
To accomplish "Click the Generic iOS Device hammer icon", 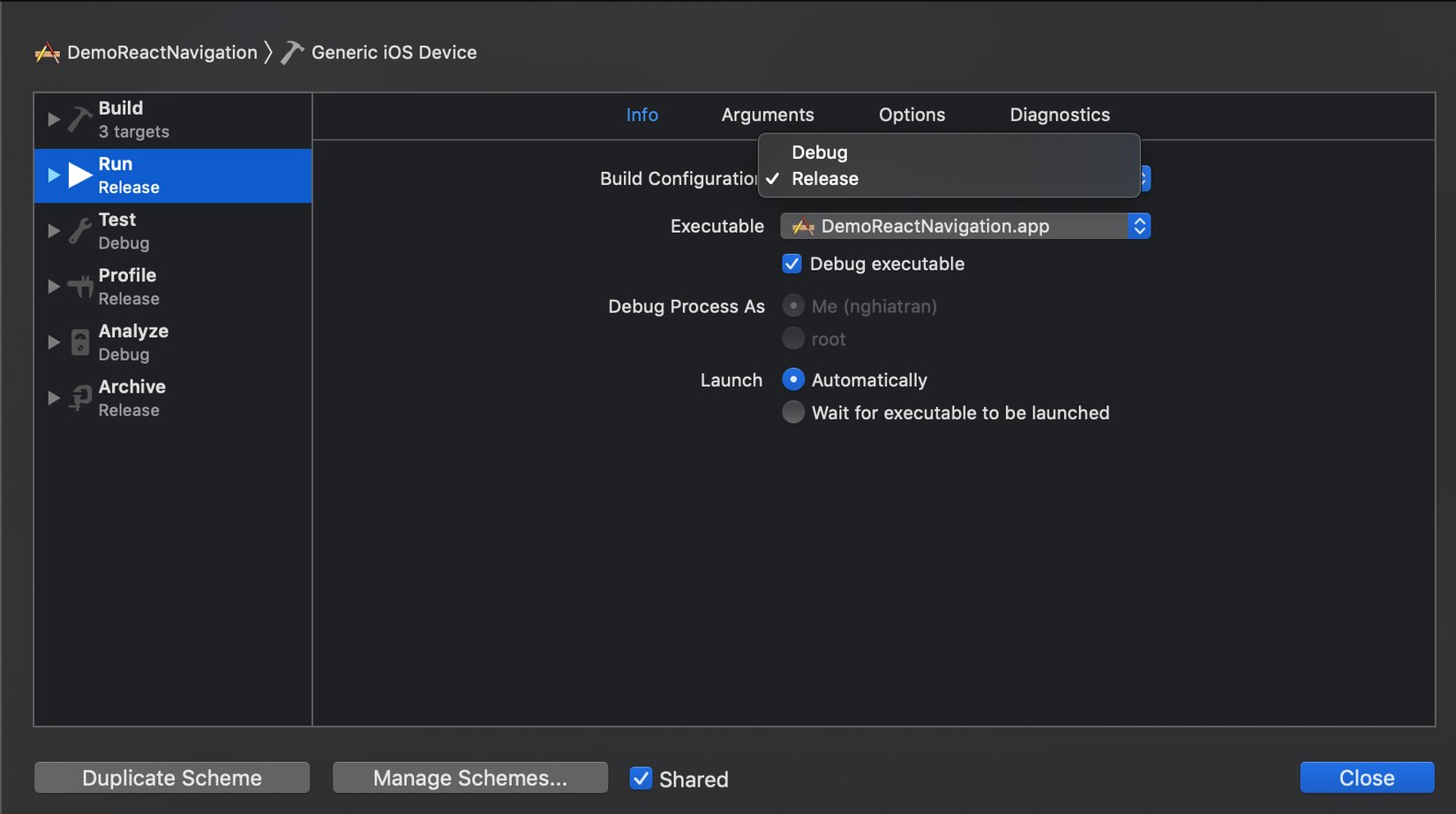I will (x=292, y=53).
